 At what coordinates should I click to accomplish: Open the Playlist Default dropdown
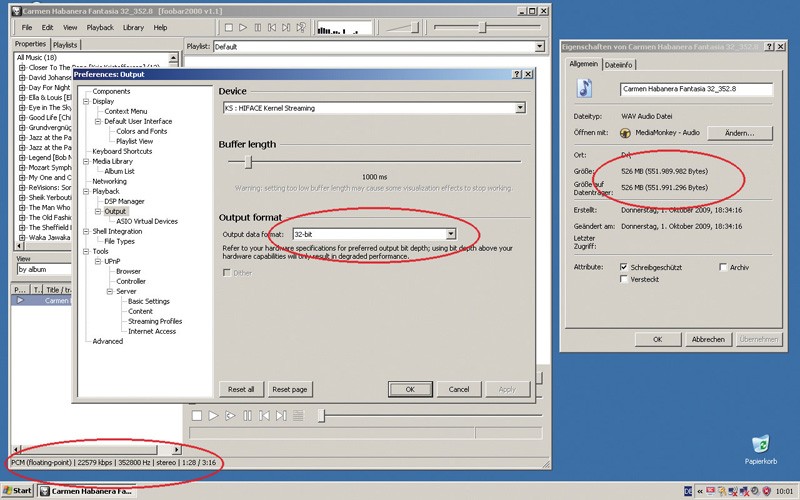[x=540, y=46]
